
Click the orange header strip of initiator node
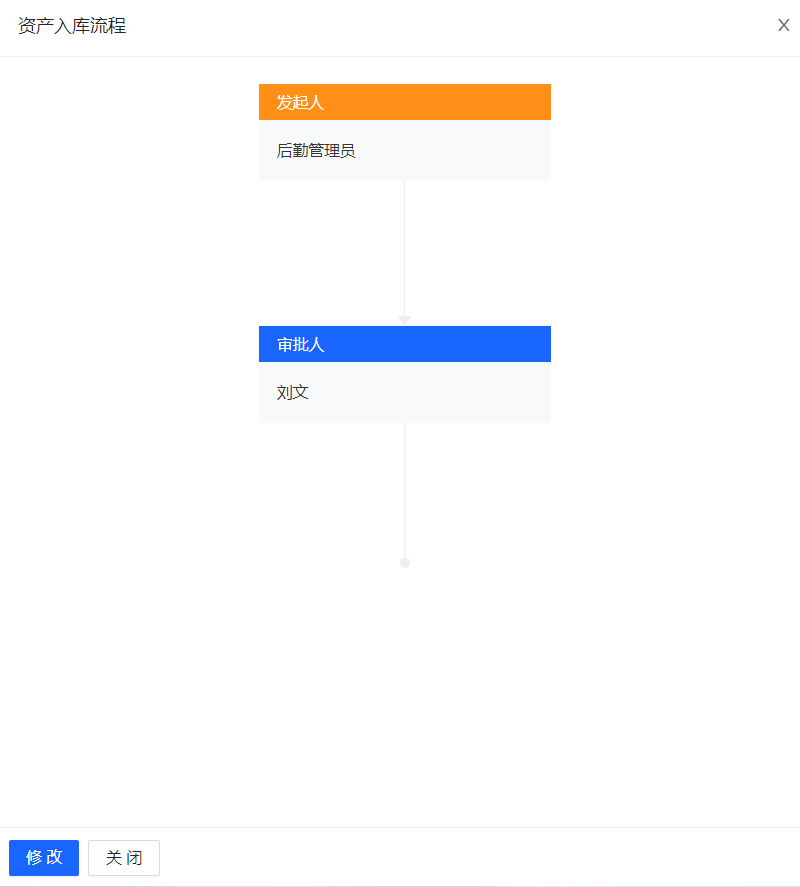(405, 102)
